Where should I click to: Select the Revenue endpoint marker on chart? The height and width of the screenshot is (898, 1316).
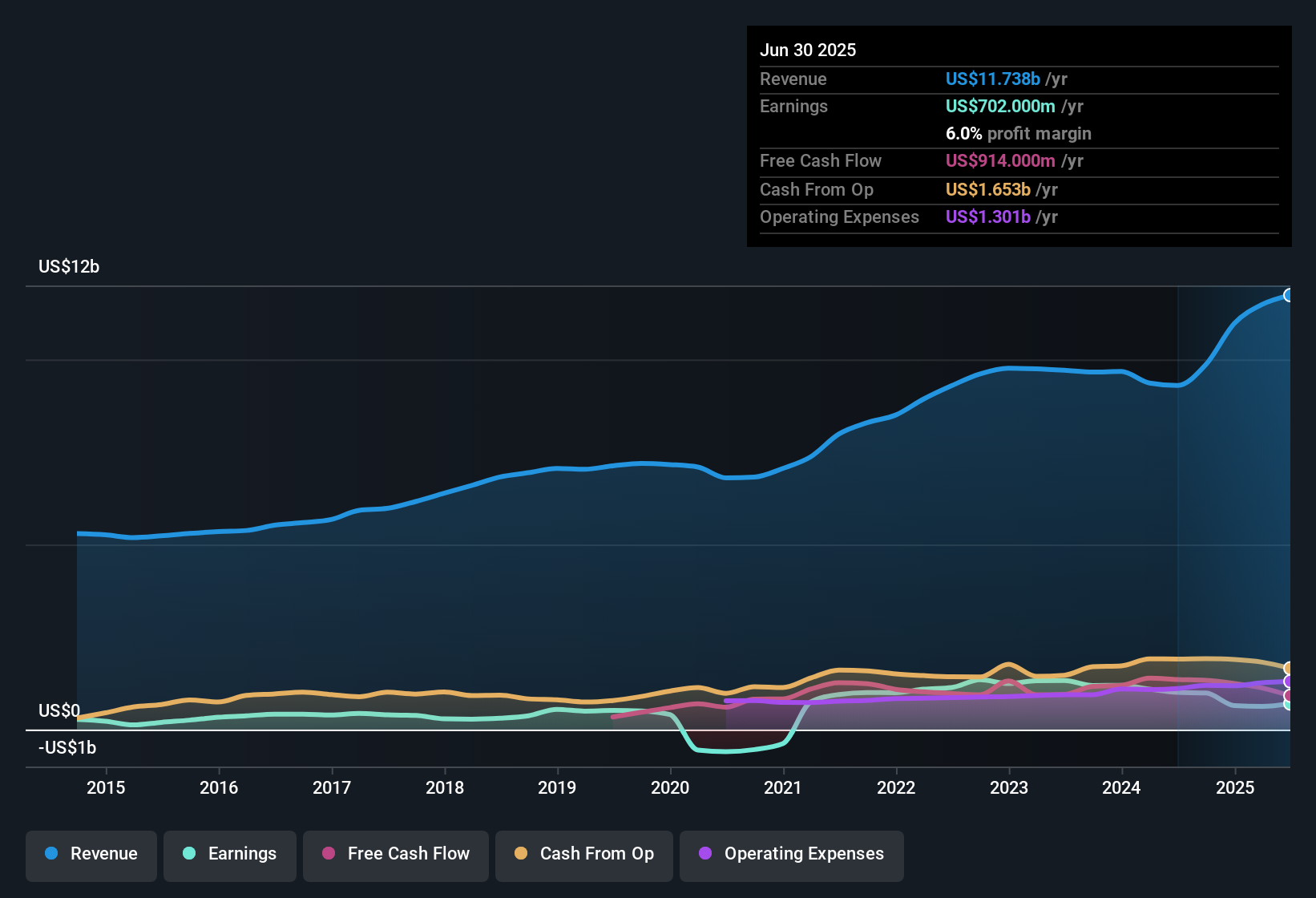(x=1289, y=295)
